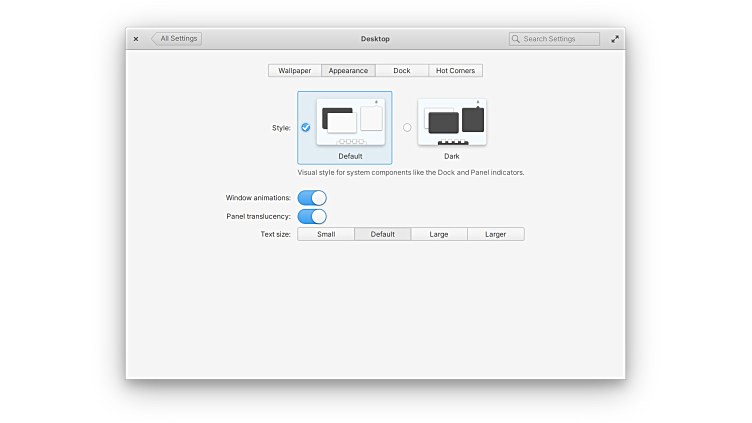Turn off the Panel translucency switch
752x423 pixels.
click(312, 216)
